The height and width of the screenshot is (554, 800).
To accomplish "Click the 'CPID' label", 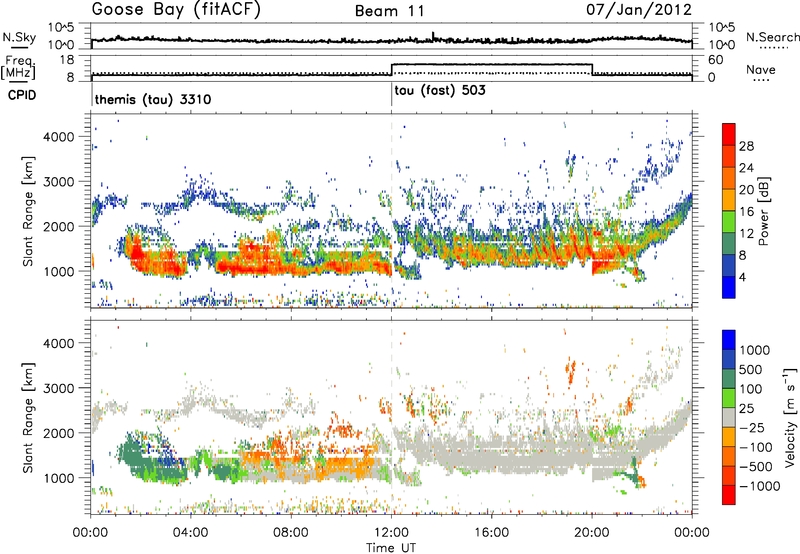I will pyautogui.click(x=22, y=95).
